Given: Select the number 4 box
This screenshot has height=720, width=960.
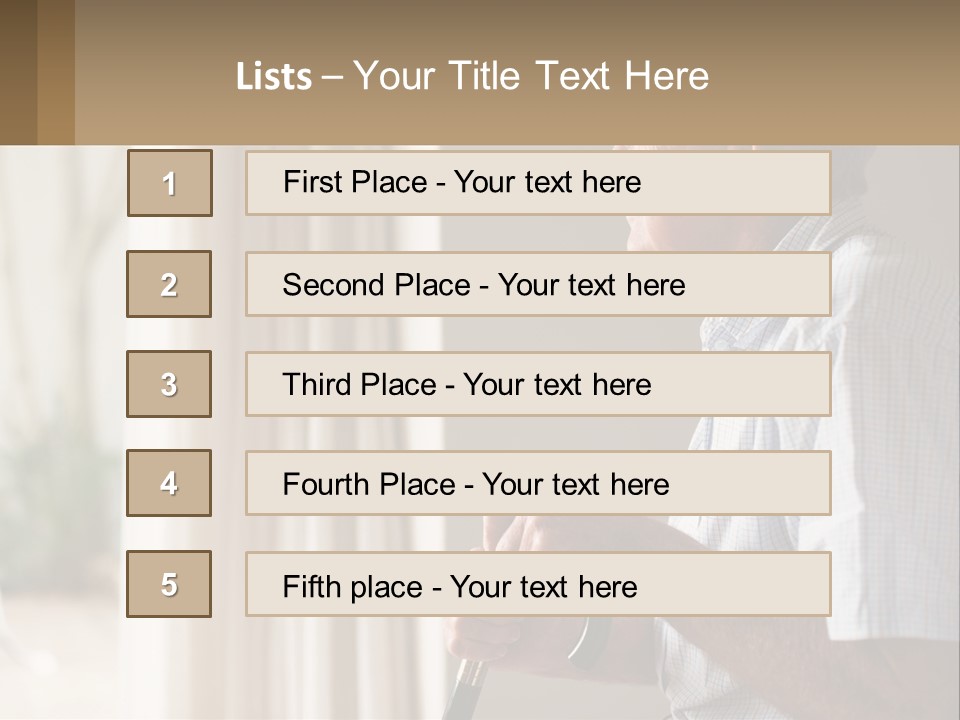Looking at the screenshot, I should (x=169, y=483).
